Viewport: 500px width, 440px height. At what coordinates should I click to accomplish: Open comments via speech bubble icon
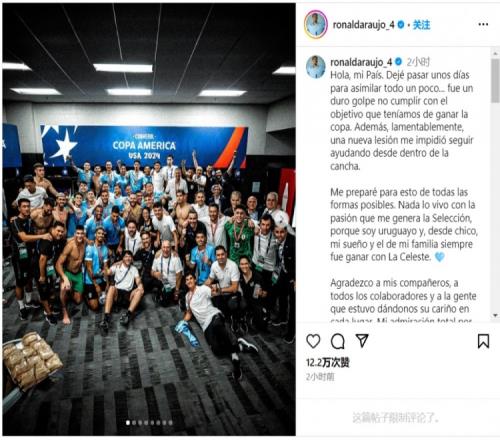click(x=337, y=341)
